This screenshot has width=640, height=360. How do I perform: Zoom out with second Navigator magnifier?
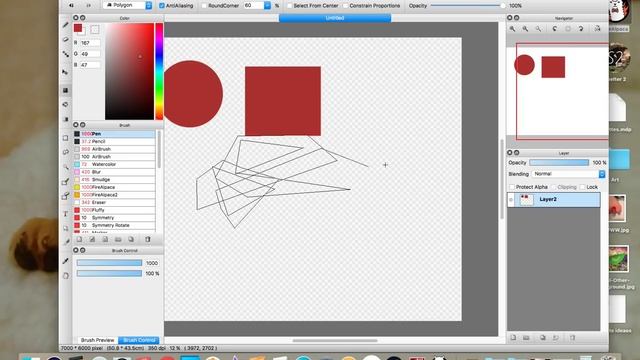click(x=525, y=29)
